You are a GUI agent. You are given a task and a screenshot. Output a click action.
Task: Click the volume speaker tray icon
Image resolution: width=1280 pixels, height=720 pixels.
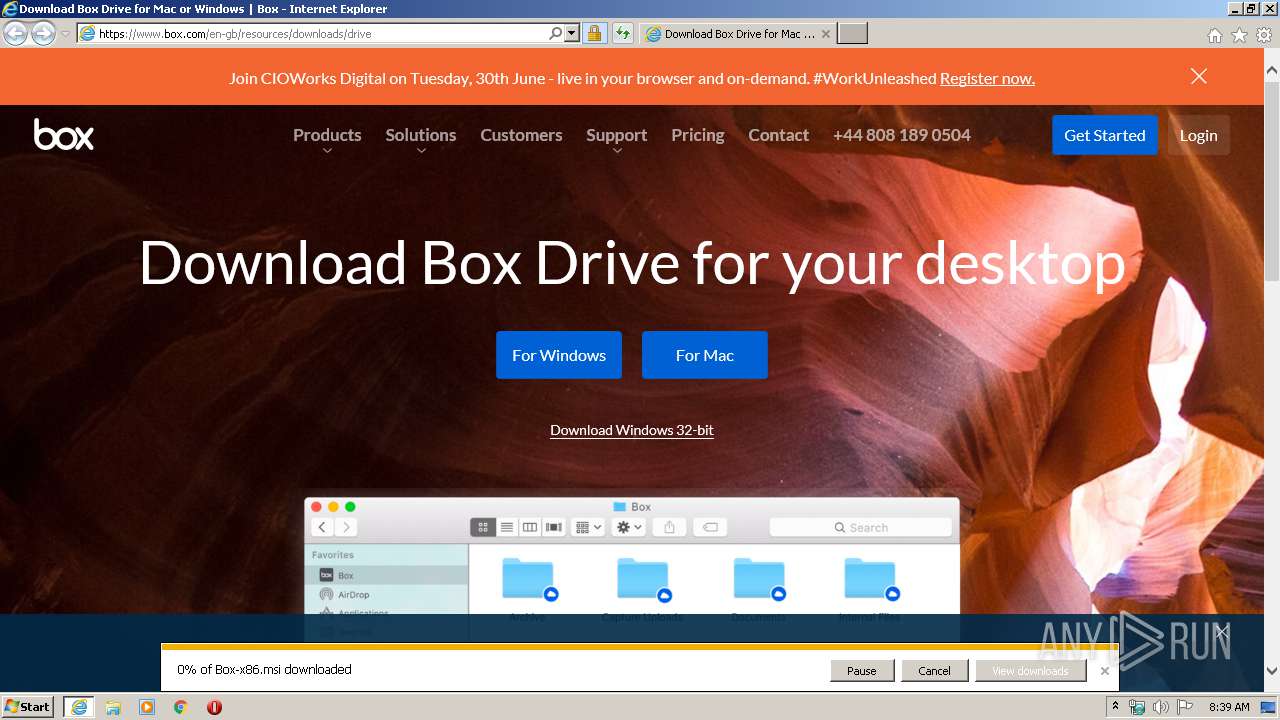(1160, 707)
